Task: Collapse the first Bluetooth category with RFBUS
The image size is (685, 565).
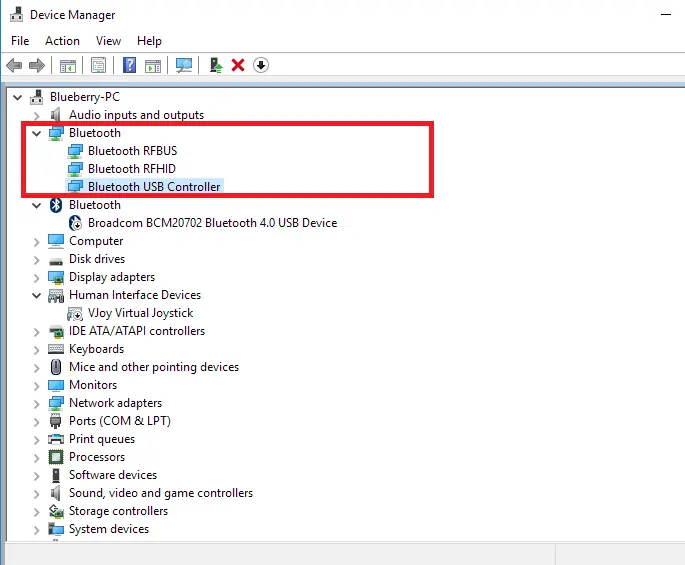Action: pyautogui.click(x=37, y=133)
